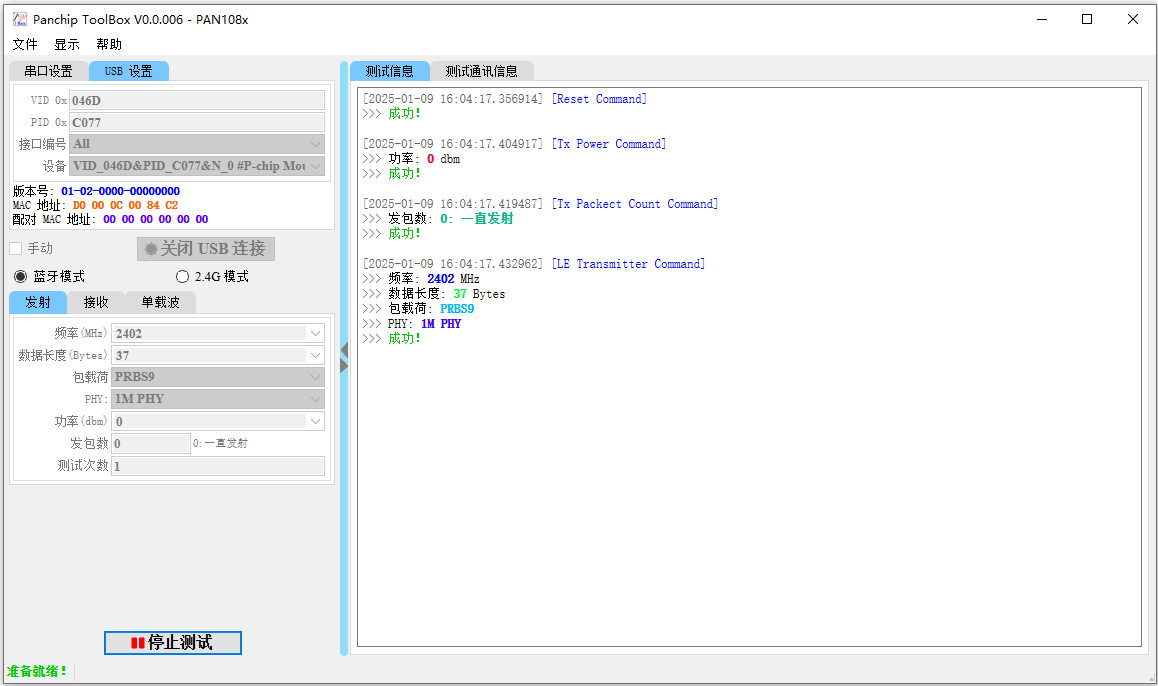Click the MAC address D0 00 0C 00 84 C2
Viewport: 1158px width, 686px height.
126,205
